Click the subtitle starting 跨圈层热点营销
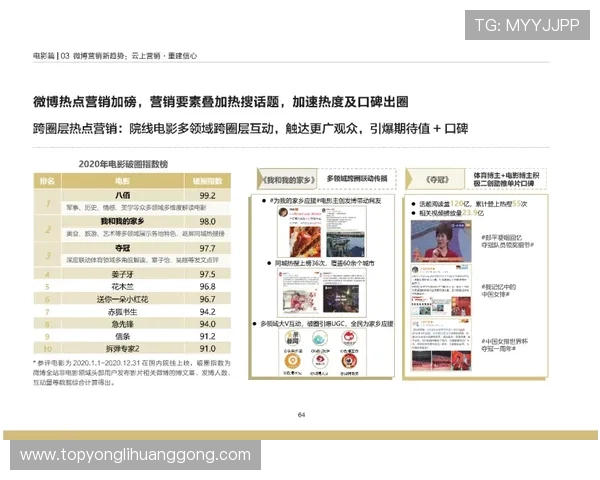 [250, 129]
